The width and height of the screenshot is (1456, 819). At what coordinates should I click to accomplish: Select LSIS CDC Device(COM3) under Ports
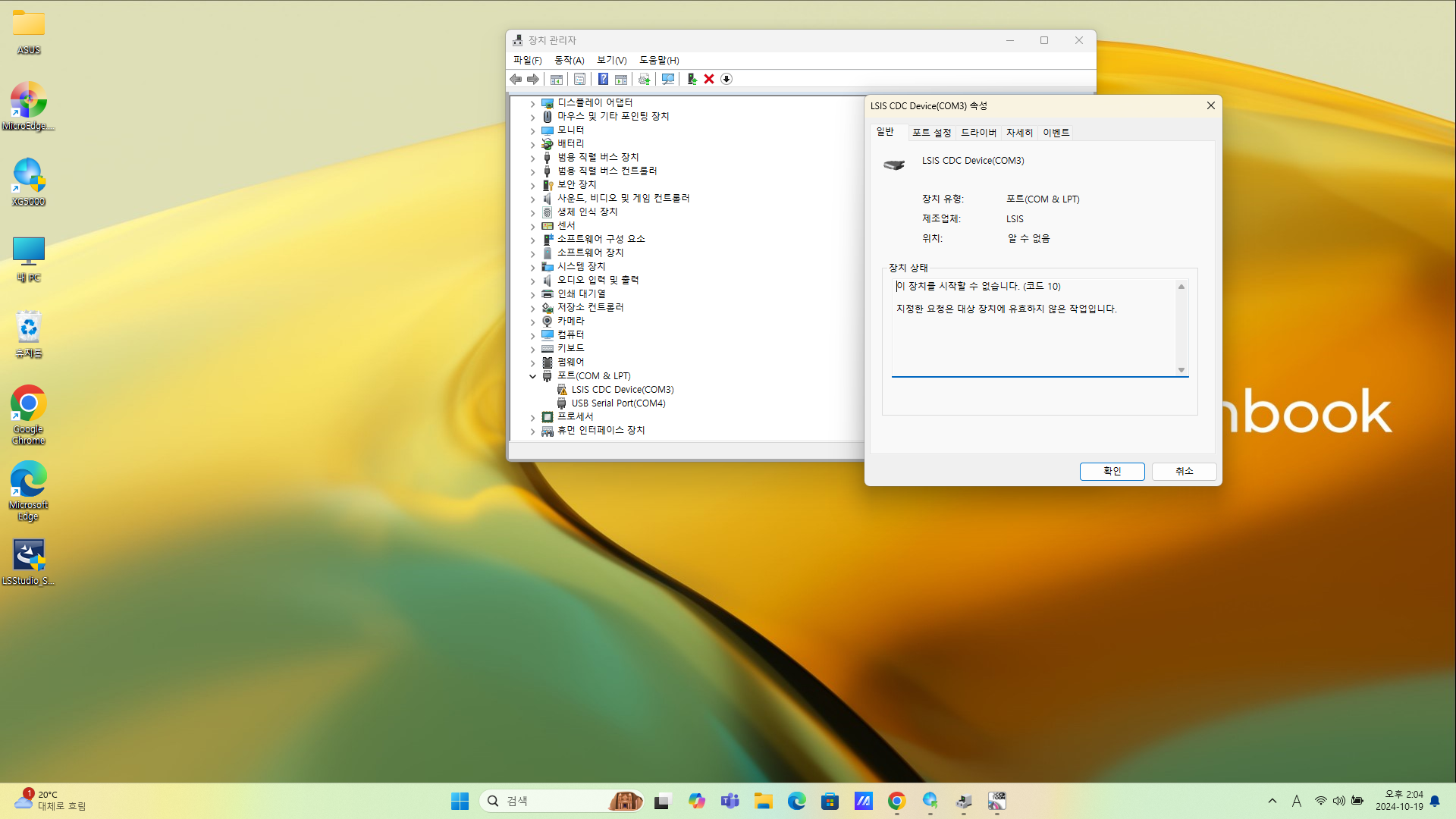tap(622, 389)
